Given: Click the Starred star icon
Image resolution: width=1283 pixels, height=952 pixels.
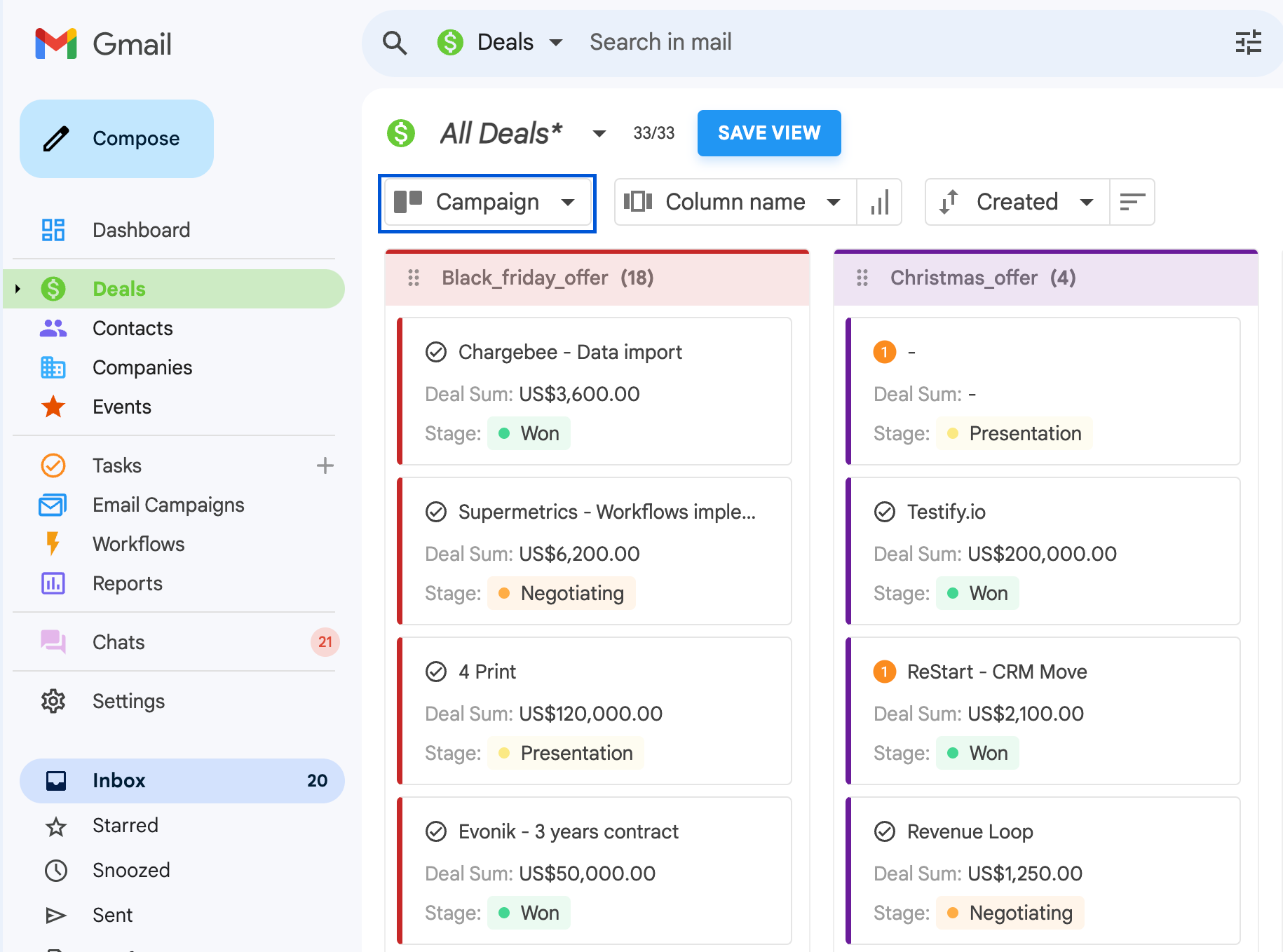Looking at the screenshot, I should [56, 826].
